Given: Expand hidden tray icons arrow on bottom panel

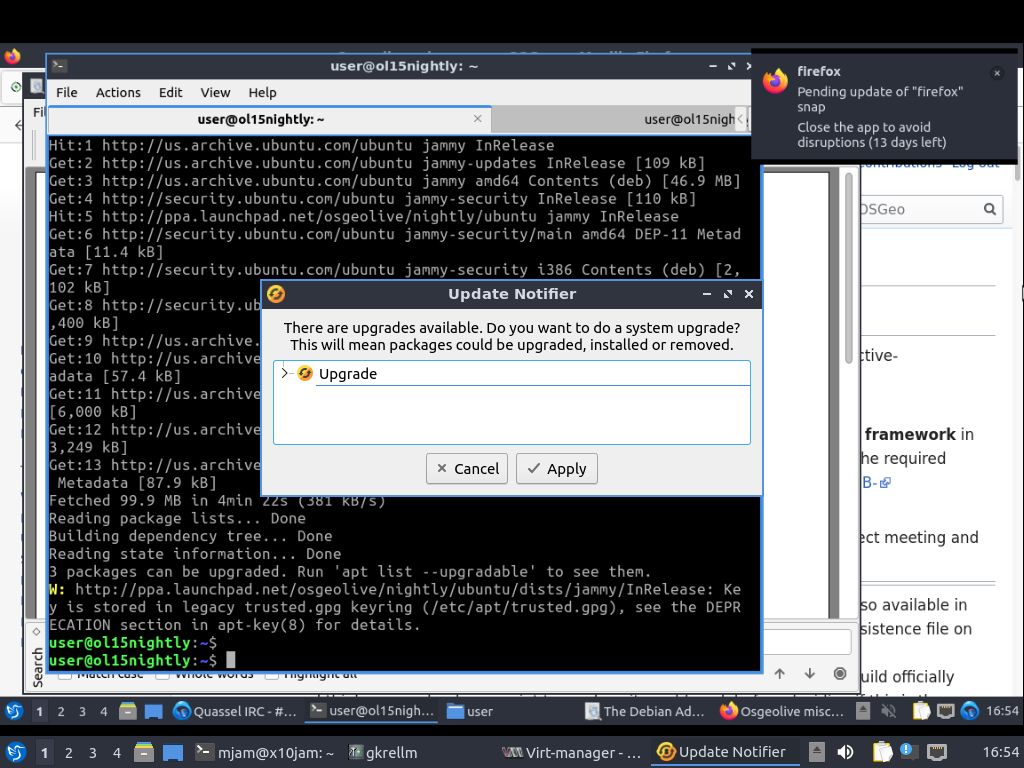Looking at the screenshot, I should click(817, 752).
